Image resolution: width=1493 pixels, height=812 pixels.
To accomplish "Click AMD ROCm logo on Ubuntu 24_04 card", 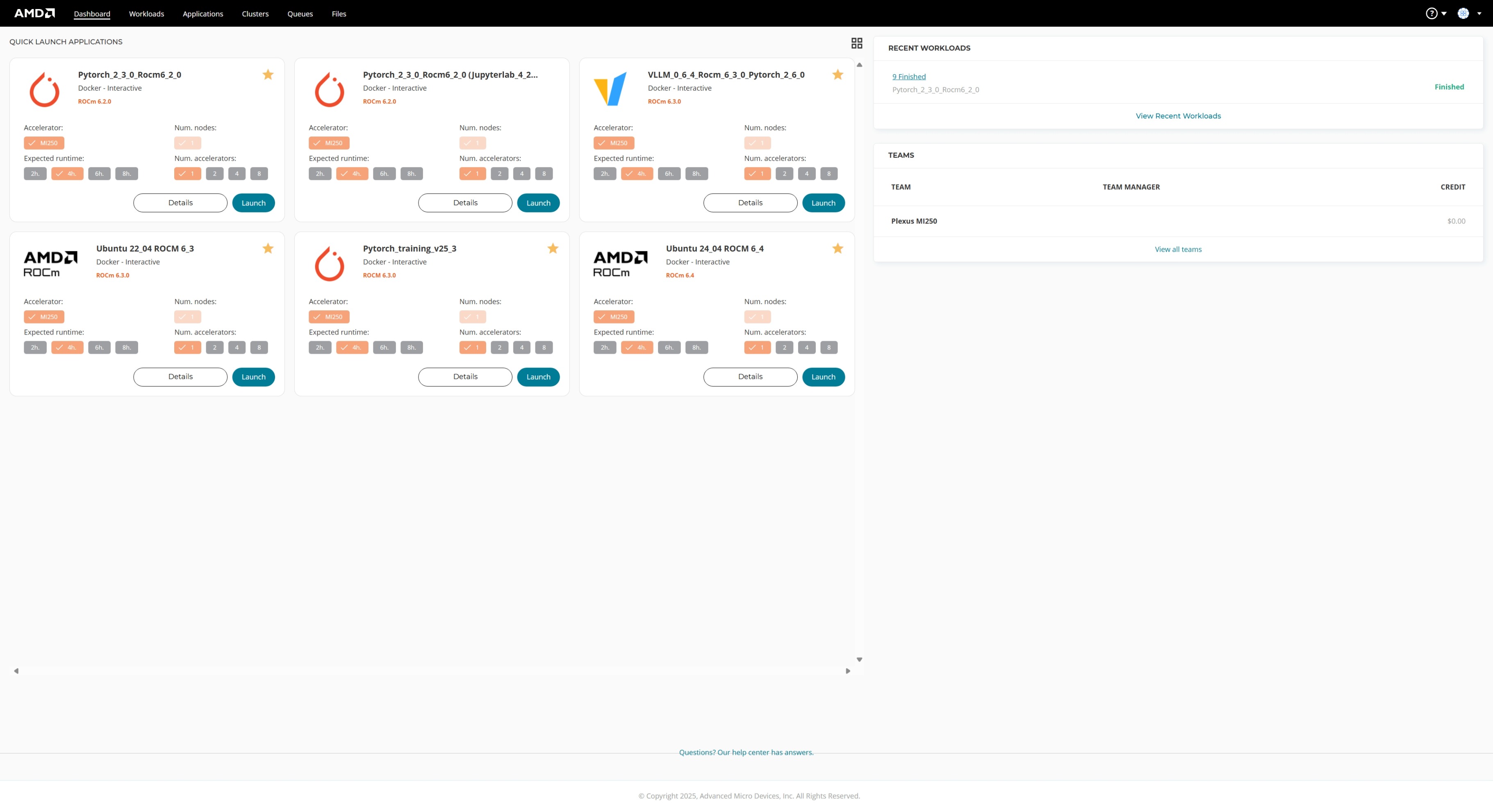I will 620,264.
